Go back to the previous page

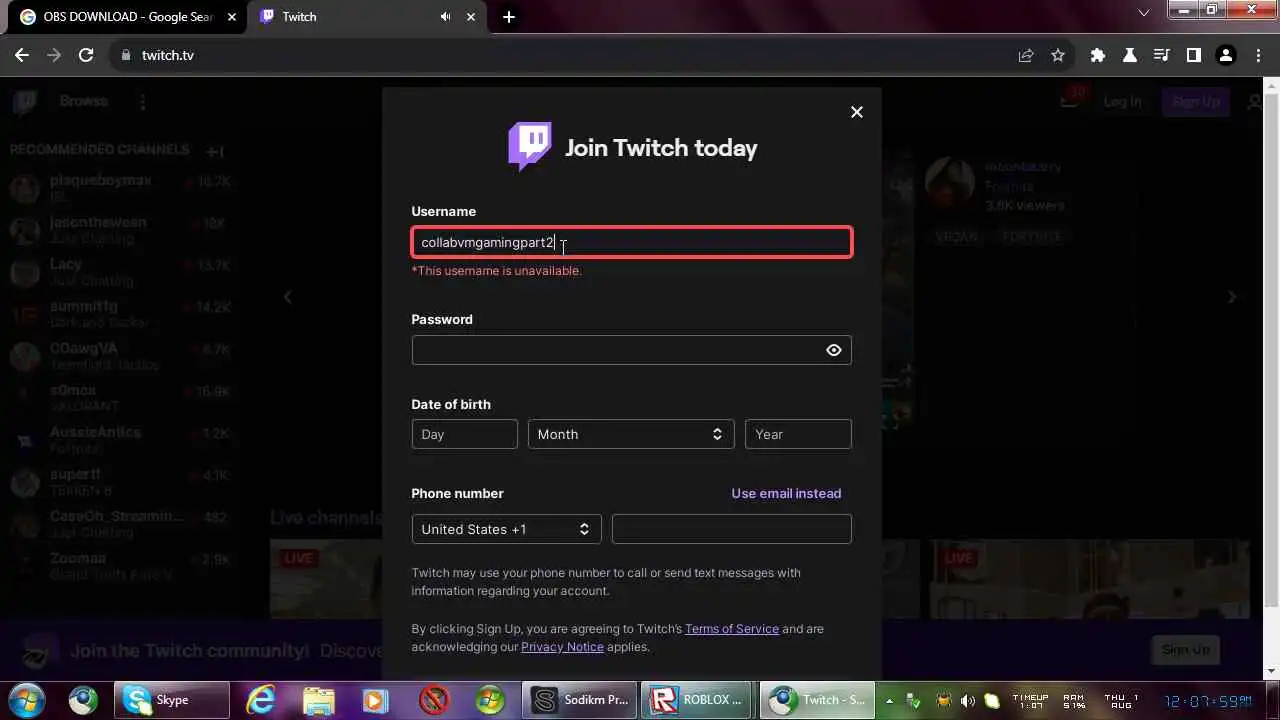click(x=22, y=55)
